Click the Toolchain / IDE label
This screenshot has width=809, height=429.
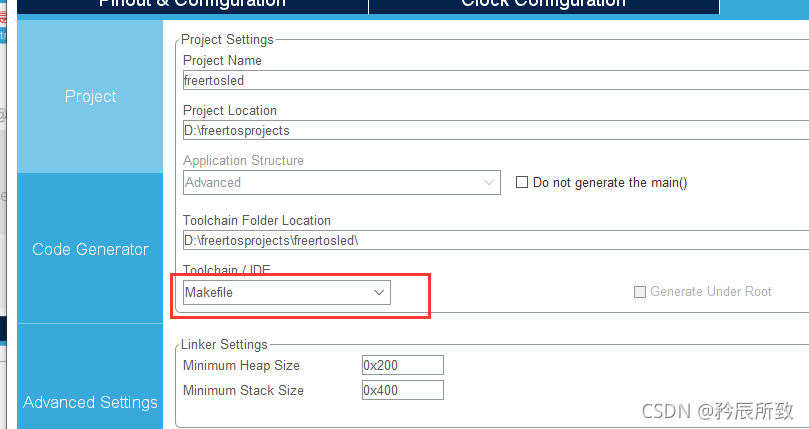[x=226, y=270]
